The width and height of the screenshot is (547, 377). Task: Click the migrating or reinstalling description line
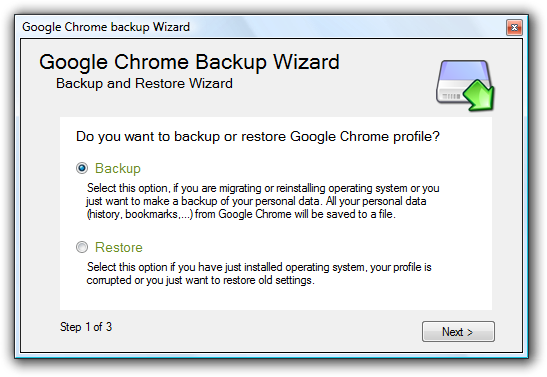pos(263,188)
